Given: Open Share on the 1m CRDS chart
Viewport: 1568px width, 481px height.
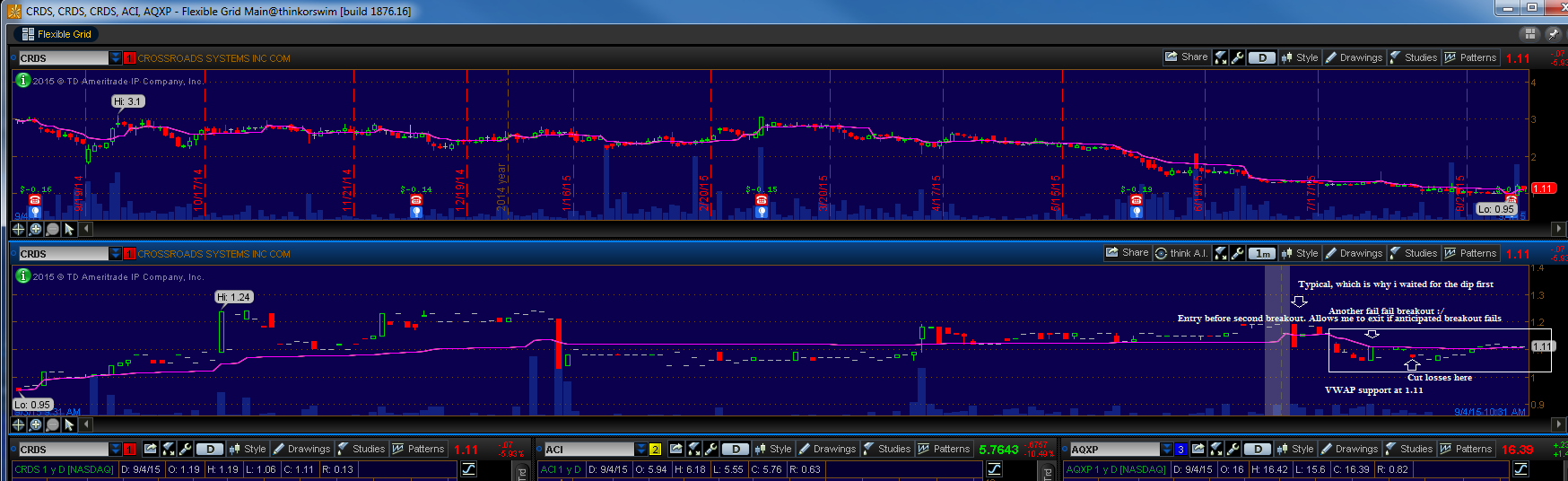Looking at the screenshot, I should point(1127,253).
